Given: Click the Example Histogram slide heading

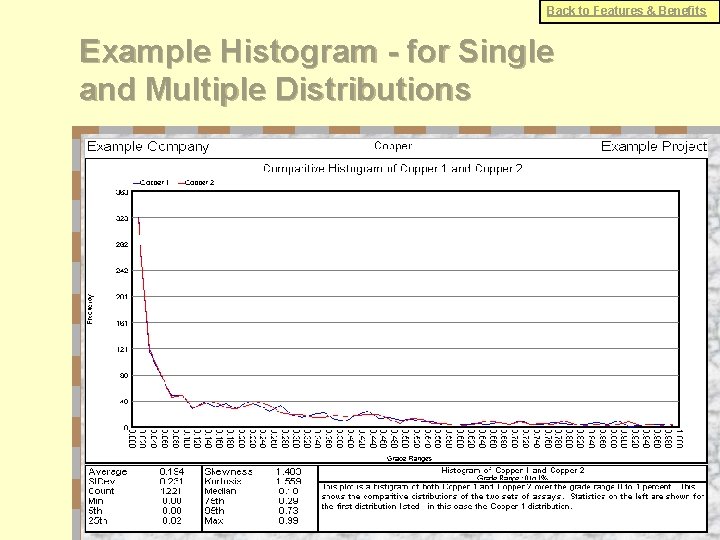Looking at the screenshot, I should [x=317, y=70].
